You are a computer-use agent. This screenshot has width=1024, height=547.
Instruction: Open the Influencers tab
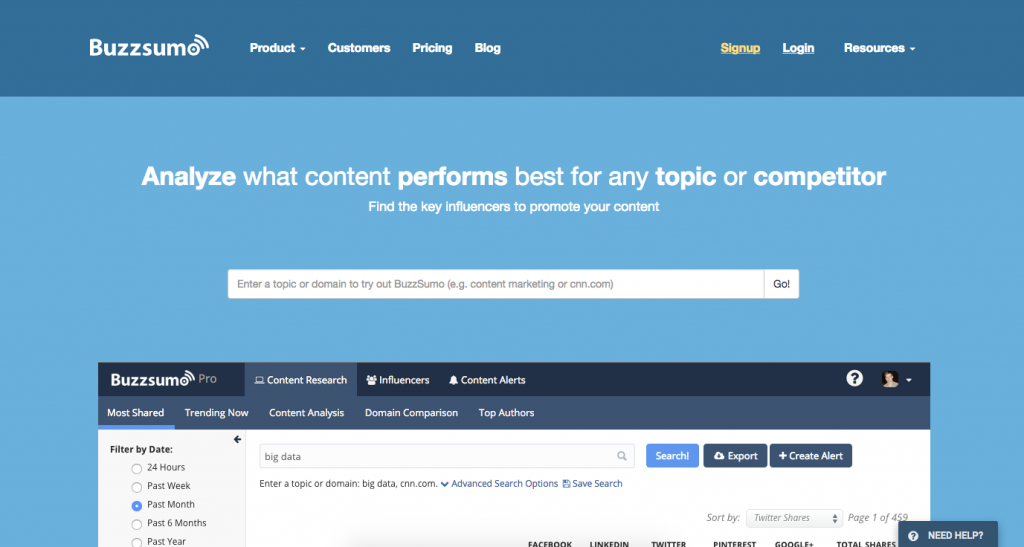pos(398,380)
